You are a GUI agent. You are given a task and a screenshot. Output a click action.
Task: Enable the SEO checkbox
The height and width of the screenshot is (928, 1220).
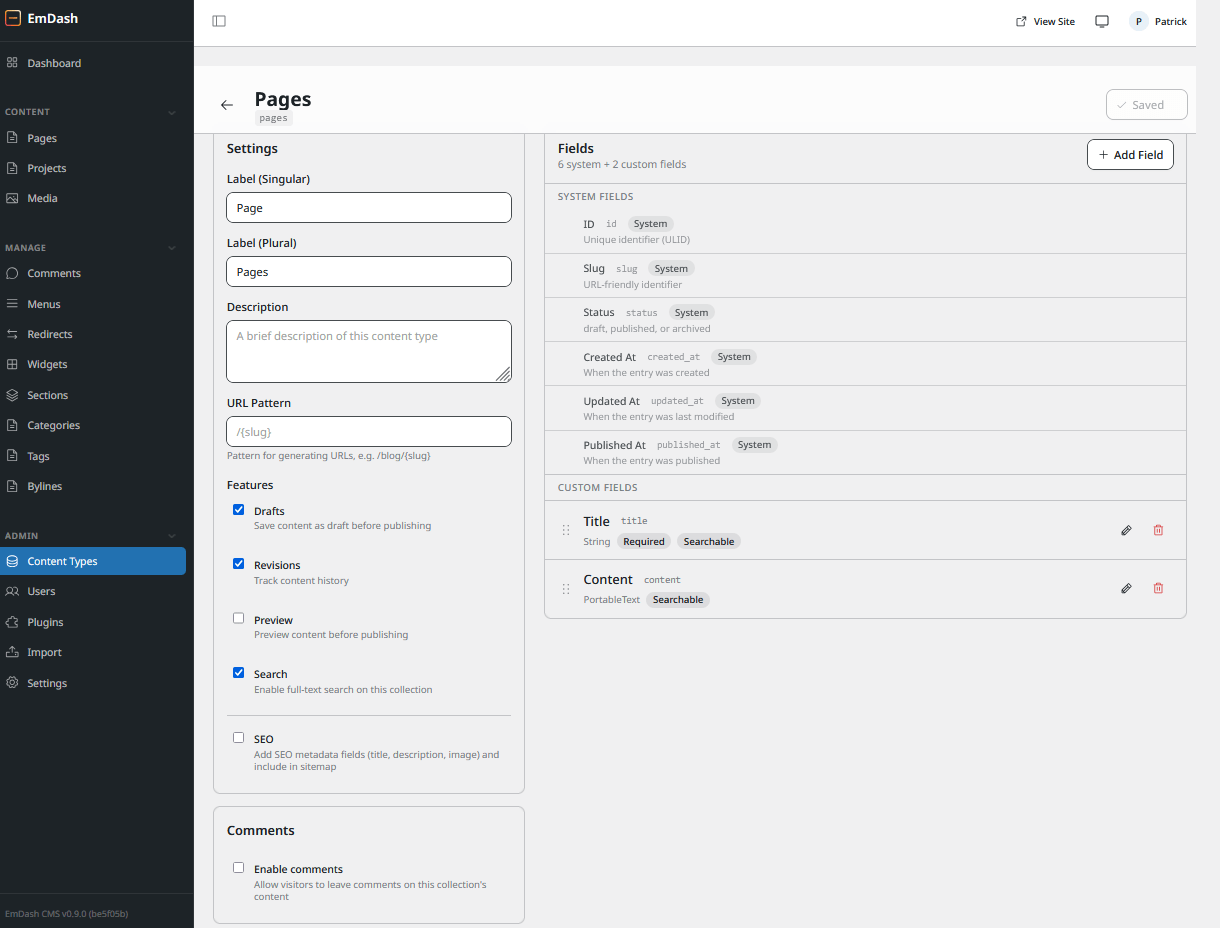point(238,738)
